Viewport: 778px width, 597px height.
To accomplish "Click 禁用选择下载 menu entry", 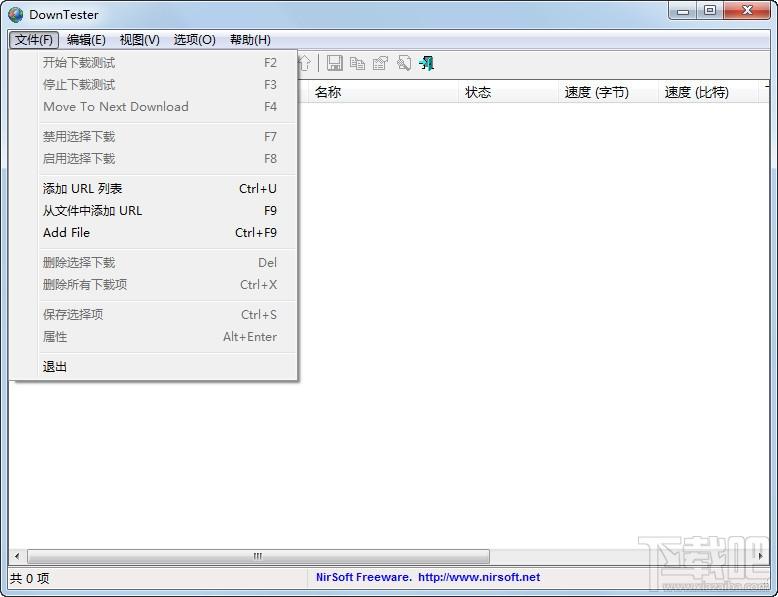I will click(x=159, y=136).
